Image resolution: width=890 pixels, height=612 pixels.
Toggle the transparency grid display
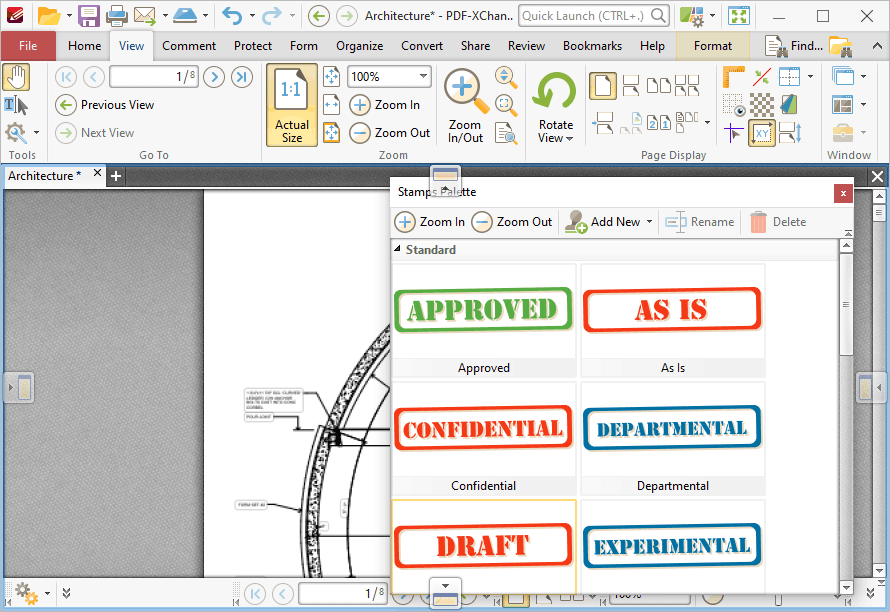pyautogui.click(x=762, y=106)
